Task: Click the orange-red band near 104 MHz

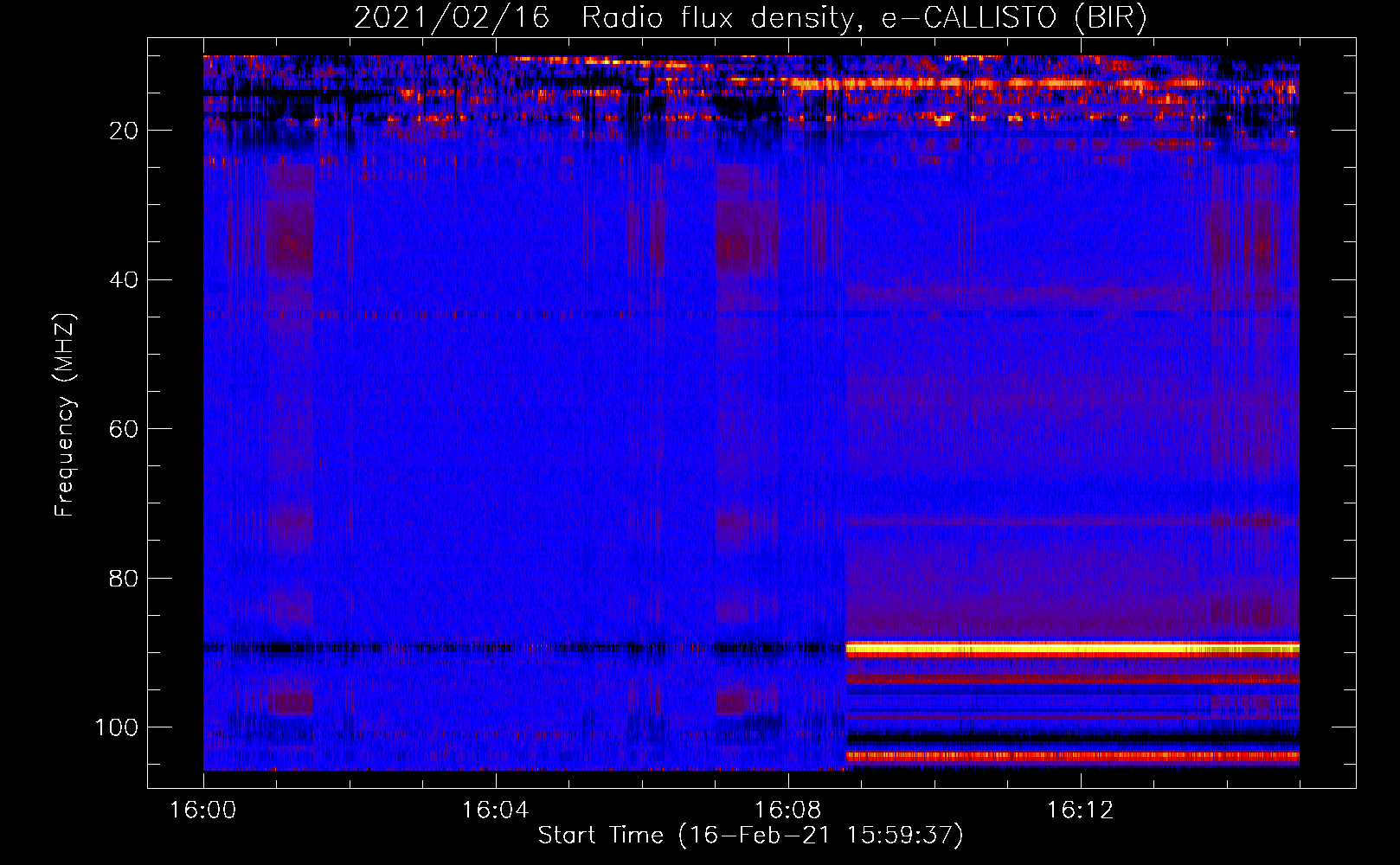Action: point(1072,756)
